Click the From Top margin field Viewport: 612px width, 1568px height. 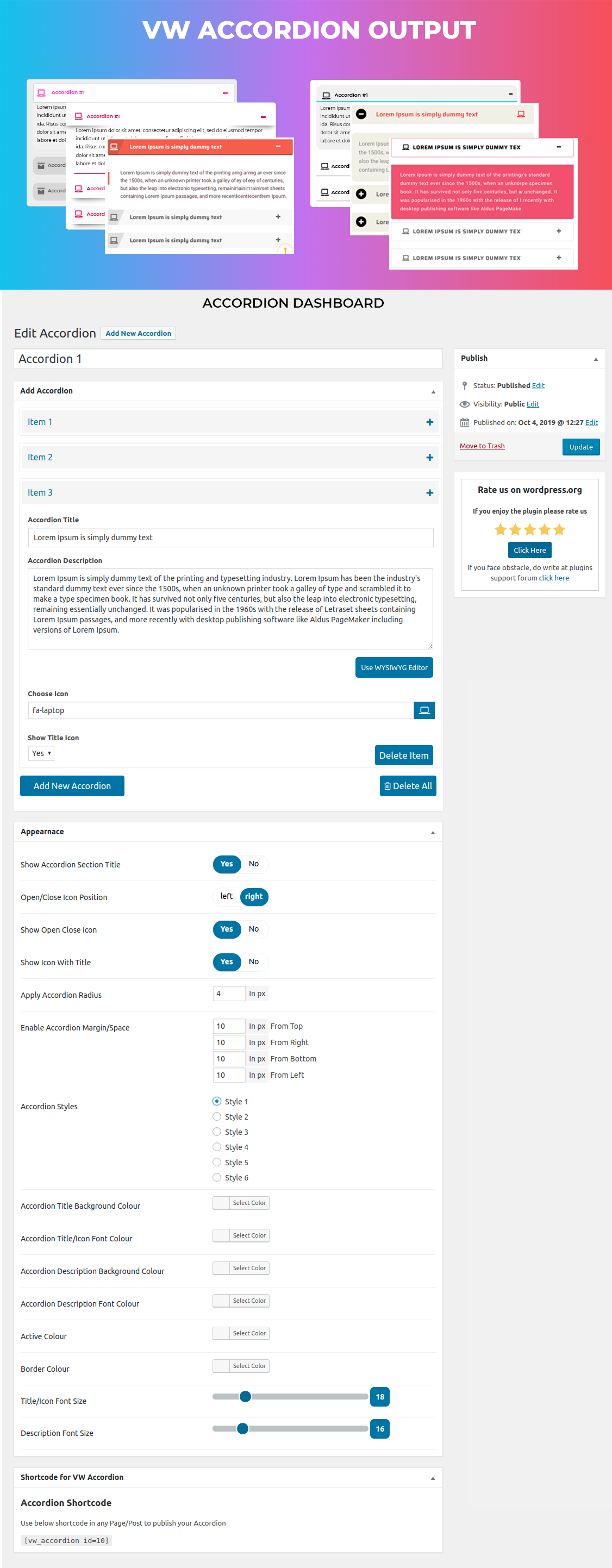(229, 1026)
